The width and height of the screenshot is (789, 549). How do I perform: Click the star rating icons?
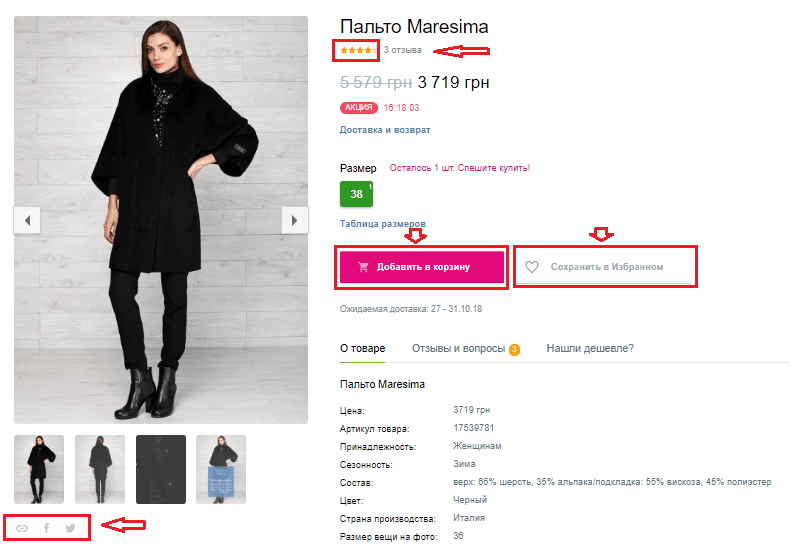tap(356, 50)
